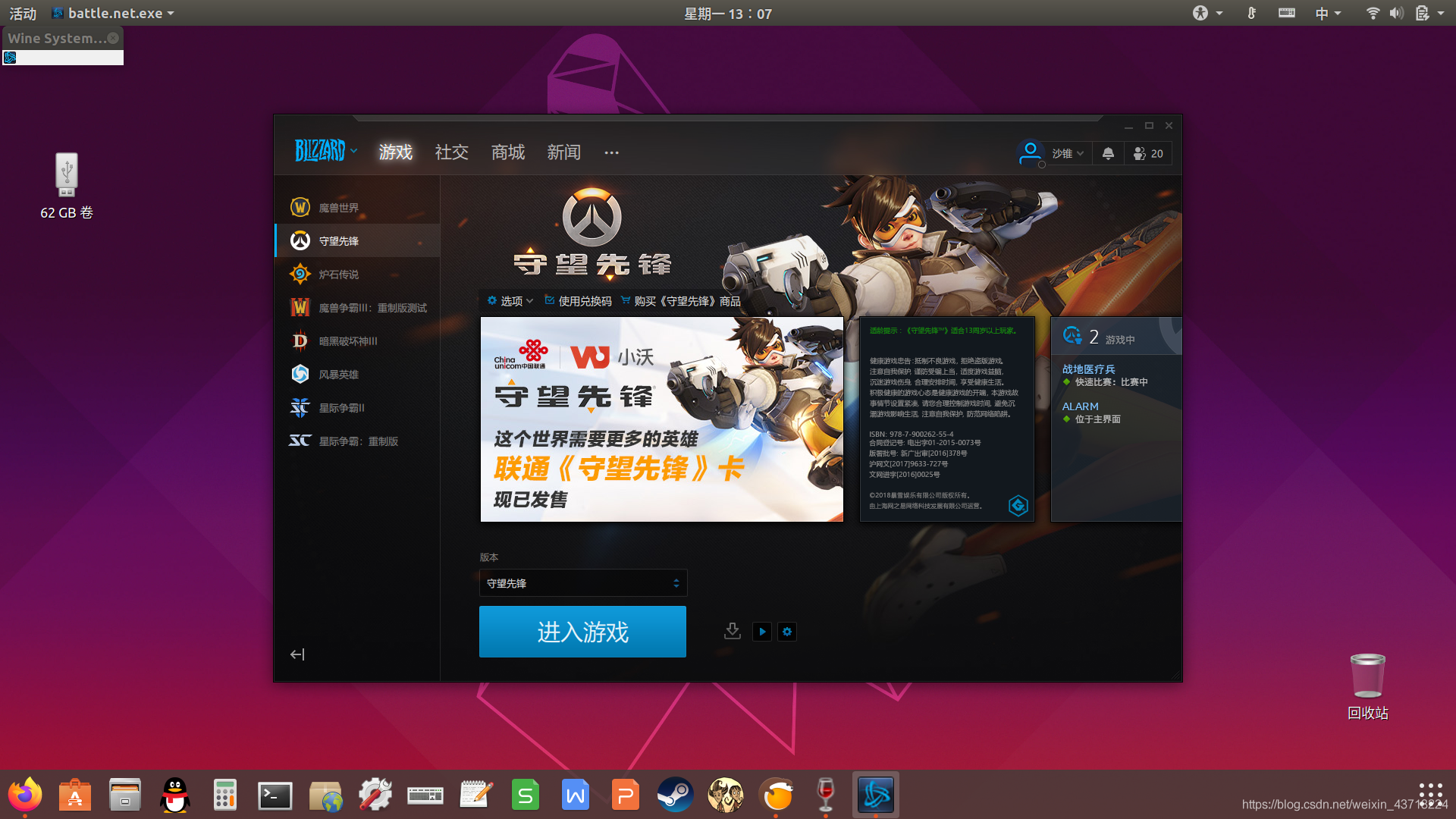Image resolution: width=1456 pixels, height=819 pixels.
Task: Open the Wine glass app in dock
Action: (826, 795)
